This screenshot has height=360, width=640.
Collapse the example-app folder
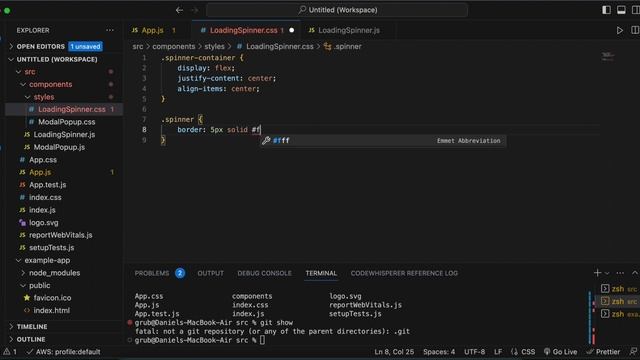tap(47, 260)
